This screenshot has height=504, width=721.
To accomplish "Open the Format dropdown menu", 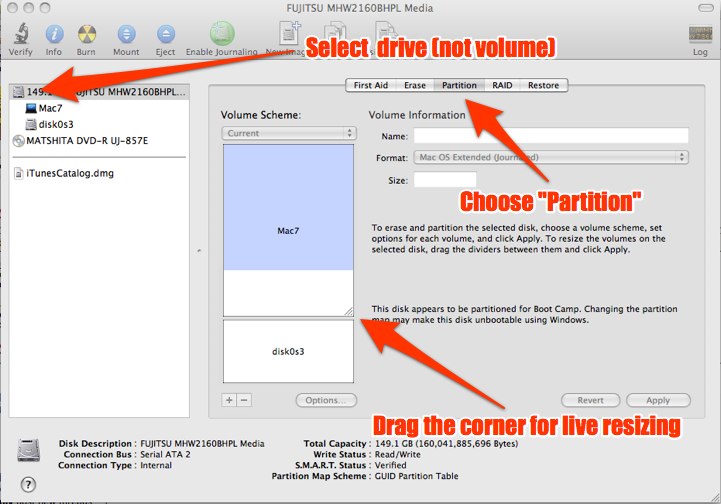I will pyautogui.click(x=551, y=157).
